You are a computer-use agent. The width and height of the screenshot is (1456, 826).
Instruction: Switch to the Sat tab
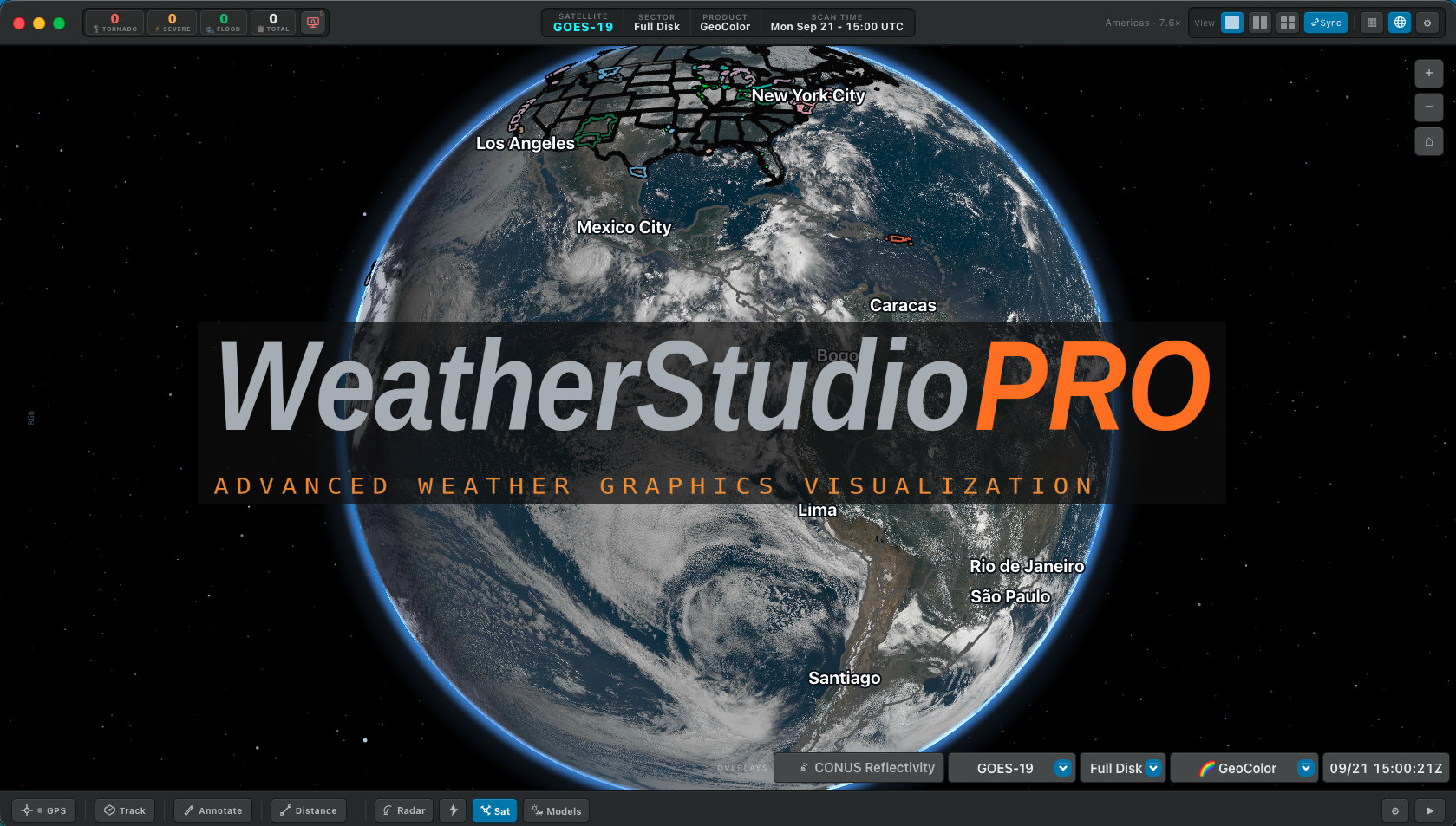[495, 810]
